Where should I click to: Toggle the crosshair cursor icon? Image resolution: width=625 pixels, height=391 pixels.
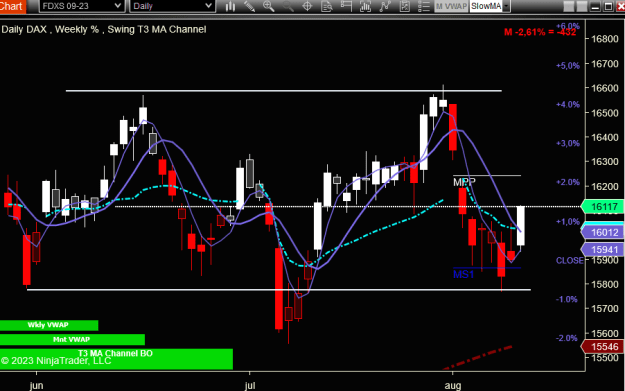click(x=307, y=6)
